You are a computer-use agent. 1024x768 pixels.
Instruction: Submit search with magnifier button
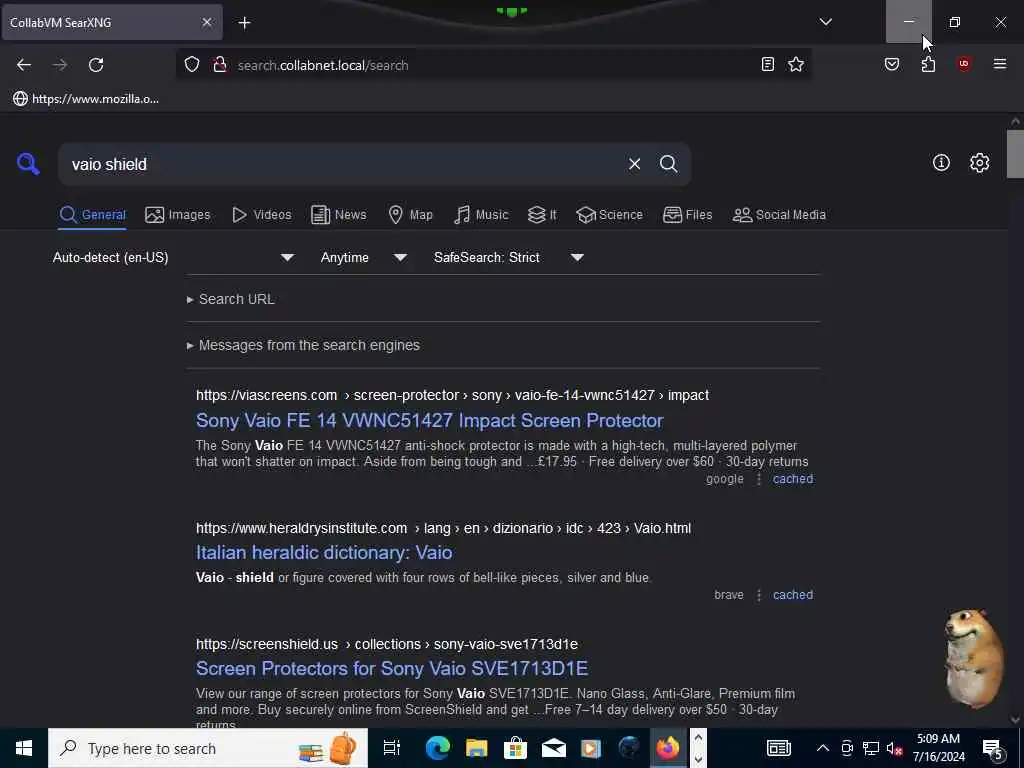pos(668,164)
